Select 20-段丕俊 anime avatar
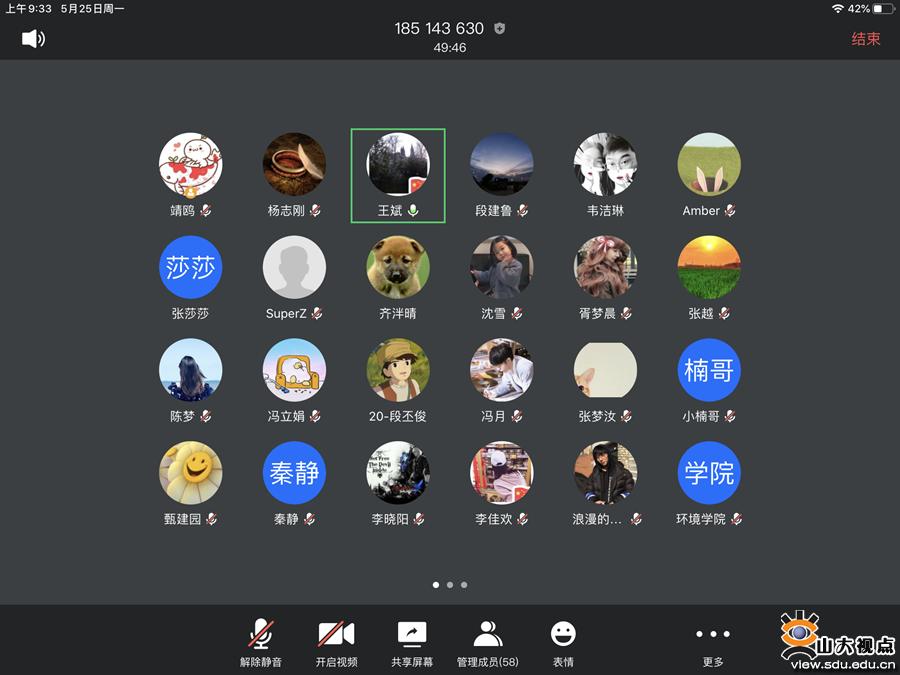Screen dimensions: 900x675 click(x=398, y=370)
